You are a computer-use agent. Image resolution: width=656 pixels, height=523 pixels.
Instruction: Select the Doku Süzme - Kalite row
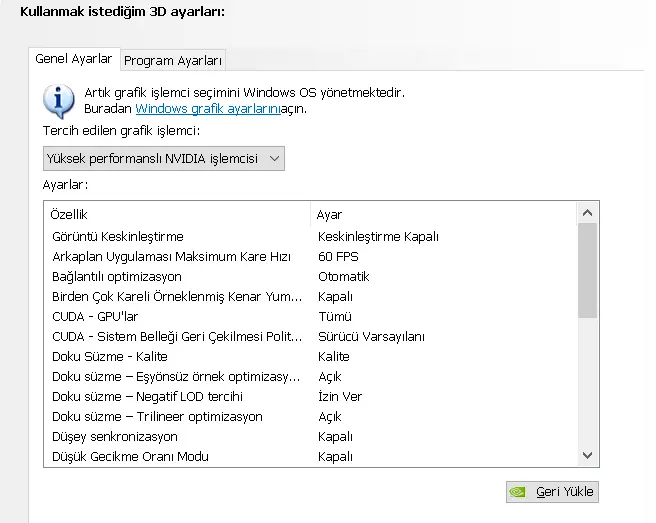310,357
